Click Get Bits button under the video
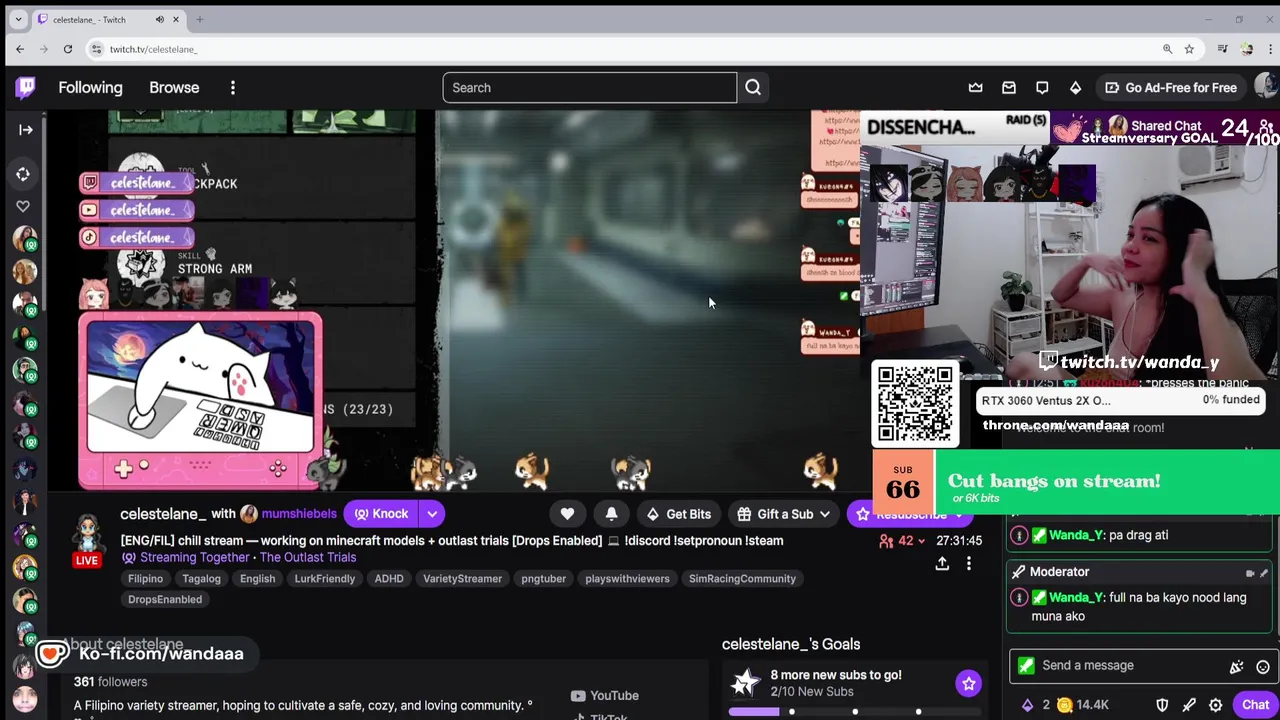1280x720 pixels. (x=678, y=514)
